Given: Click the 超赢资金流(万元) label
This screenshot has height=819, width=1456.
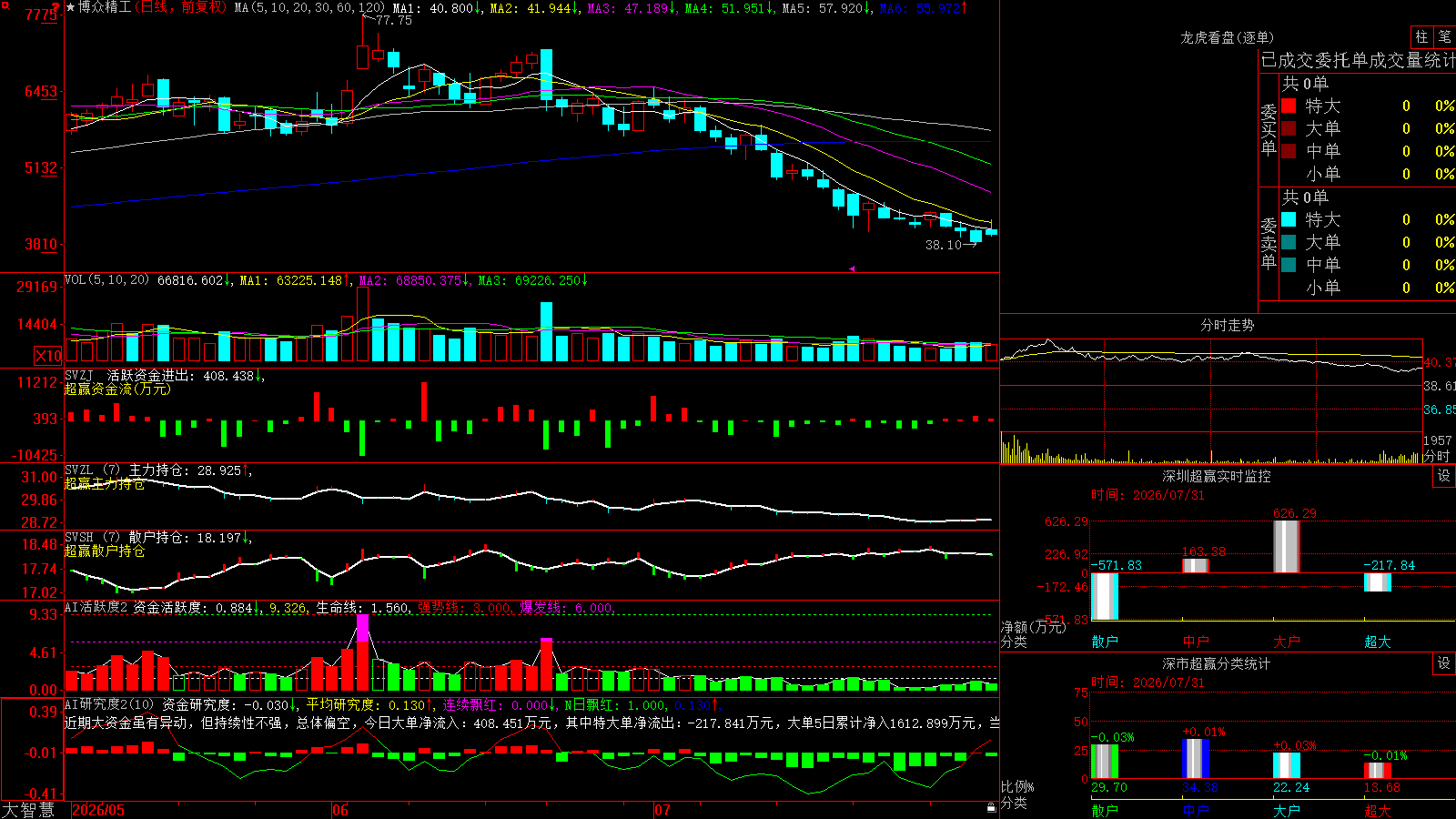Looking at the screenshot, I should (117, 389).
